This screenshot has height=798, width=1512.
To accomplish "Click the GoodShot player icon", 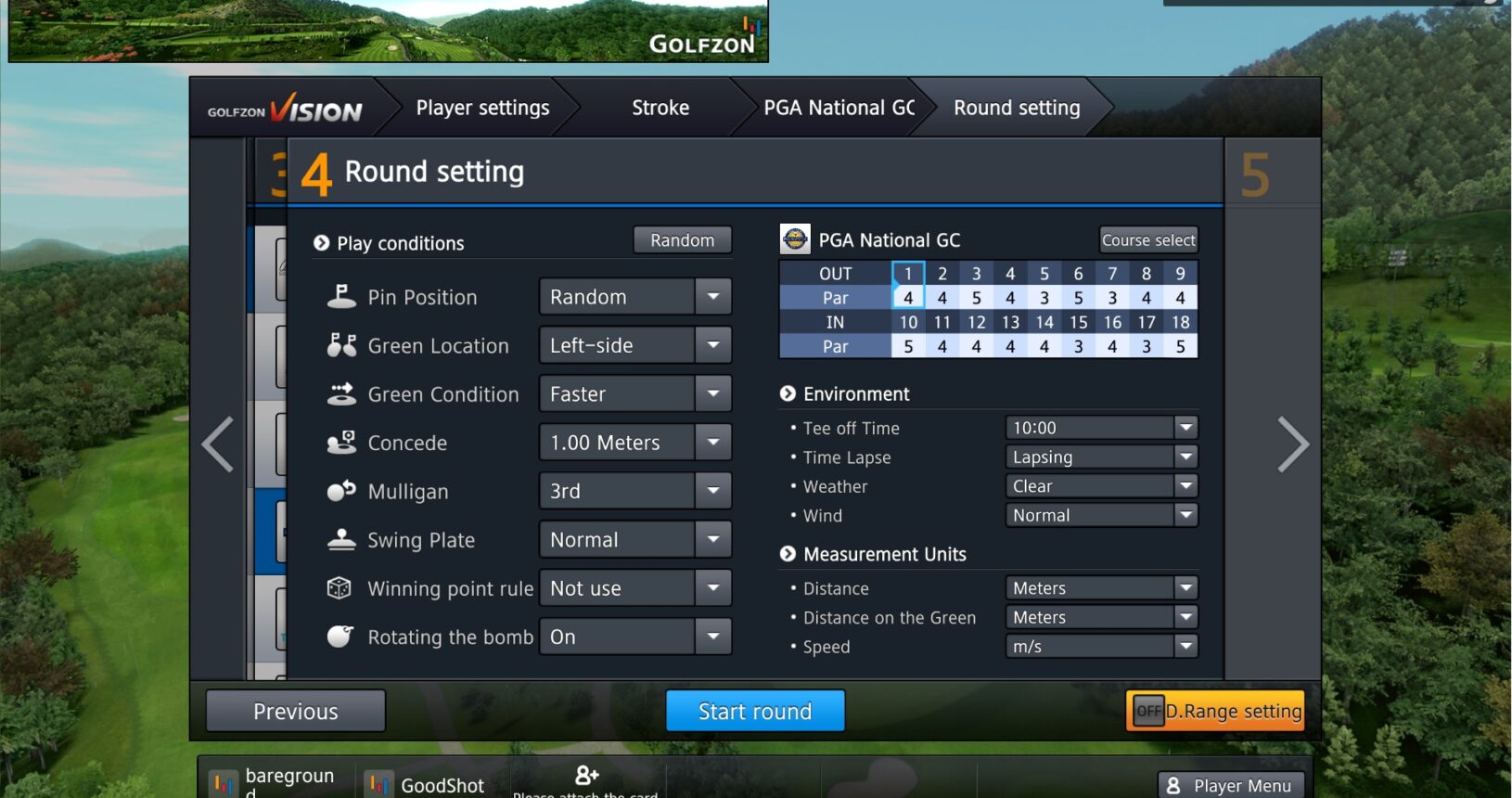I will (x=378, y=785).
